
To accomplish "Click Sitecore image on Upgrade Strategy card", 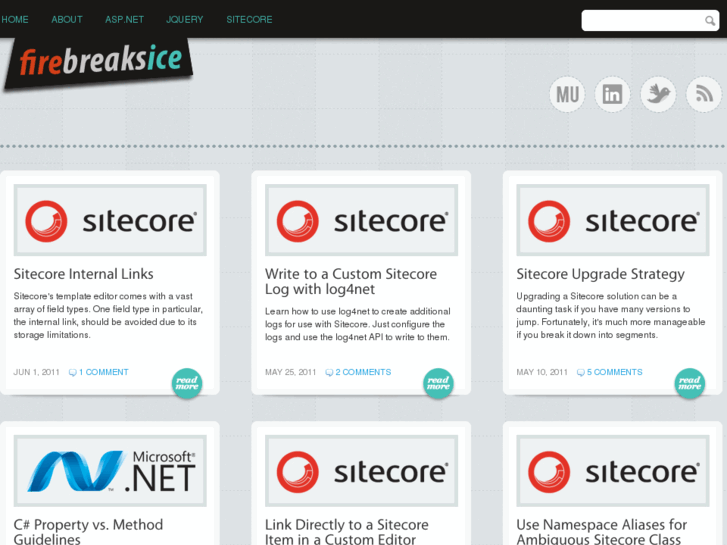I will click(x=613, y=220).
